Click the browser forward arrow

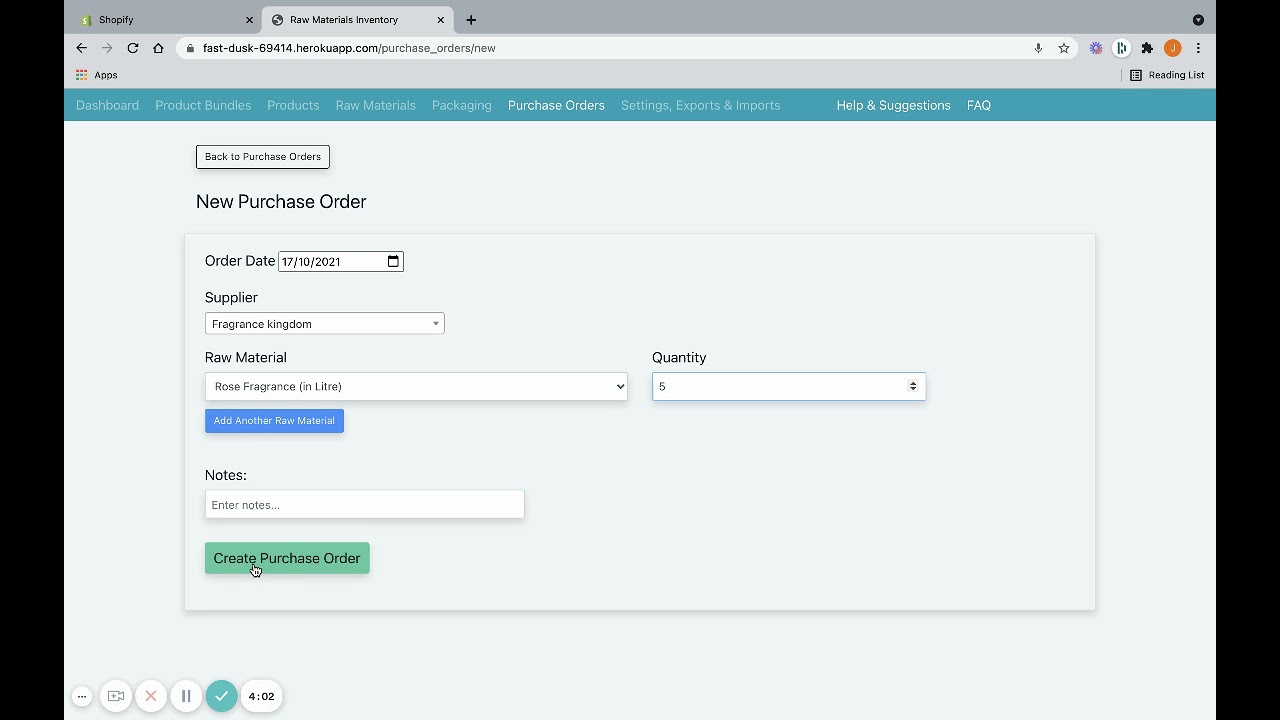(107, 48)
